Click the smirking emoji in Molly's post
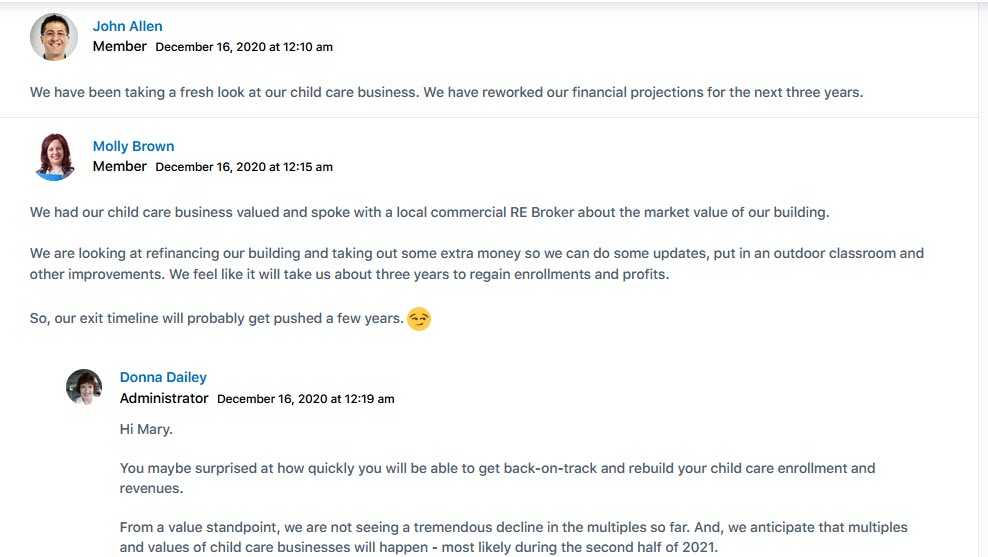Image resolution: width=988 pixels, height=557 pixels. click(419, 319)
